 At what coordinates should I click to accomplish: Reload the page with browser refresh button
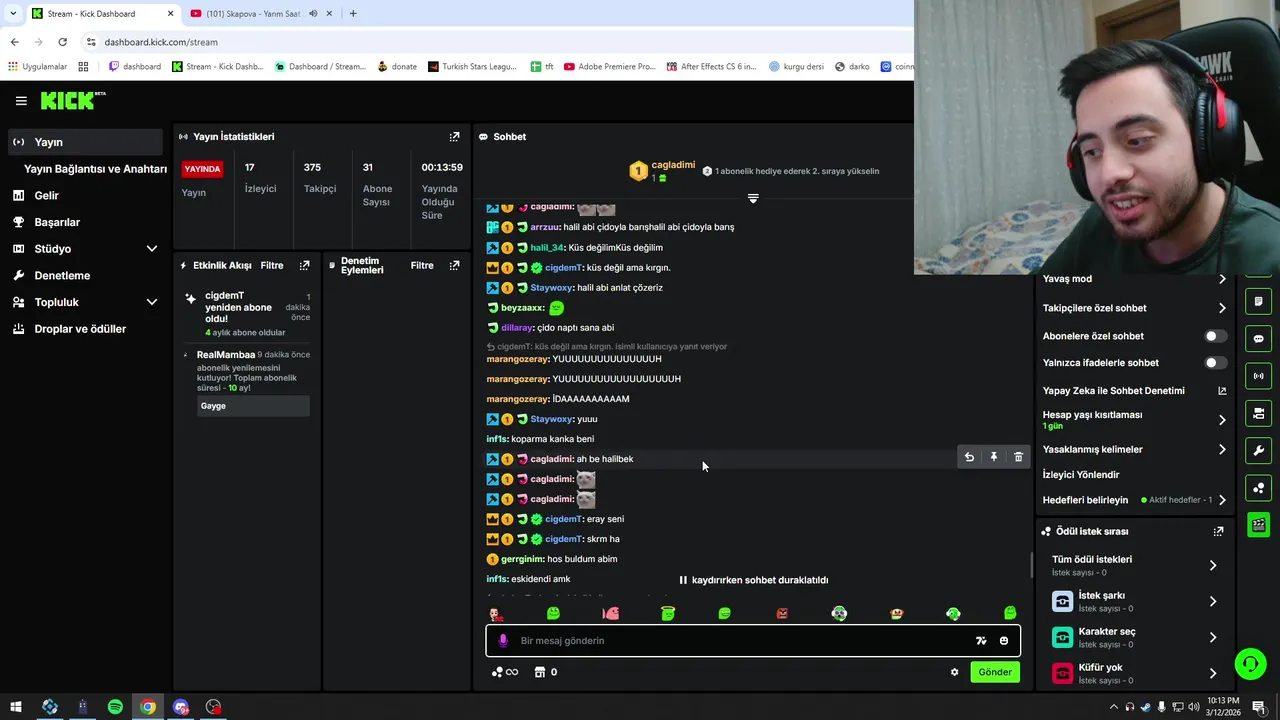click(x=62, y=42)
